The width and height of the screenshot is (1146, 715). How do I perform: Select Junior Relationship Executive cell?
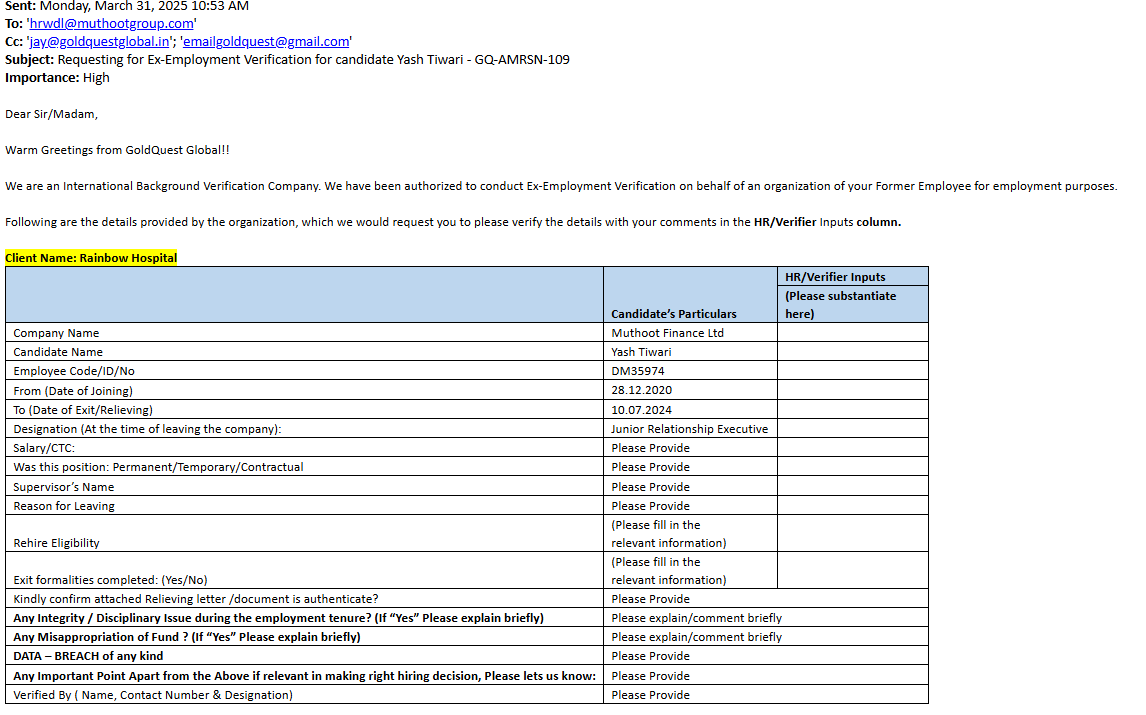[x=689, y=428]
